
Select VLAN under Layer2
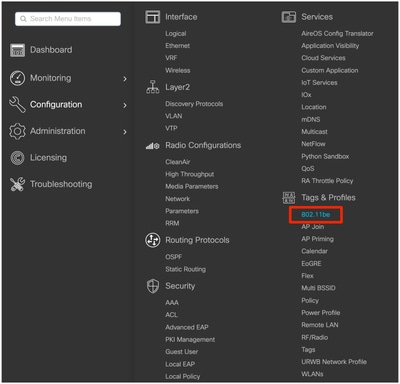(x=174, y=116)
